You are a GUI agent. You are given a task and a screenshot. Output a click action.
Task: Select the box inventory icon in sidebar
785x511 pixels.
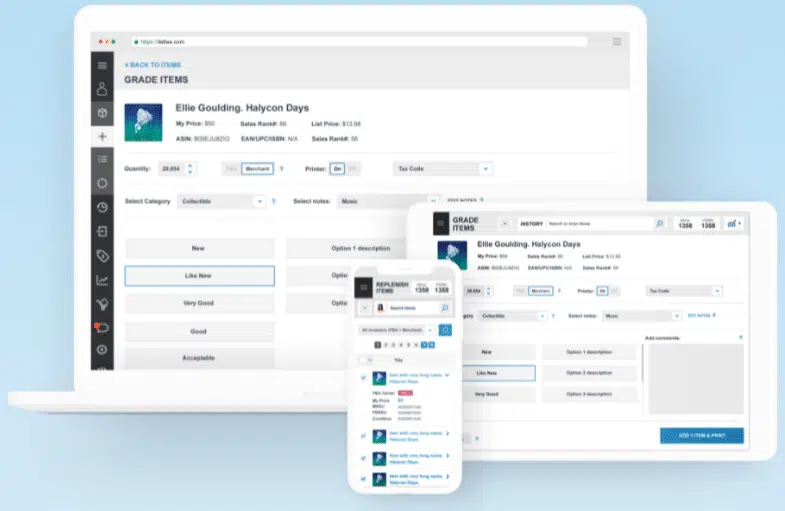click(102, 112)
